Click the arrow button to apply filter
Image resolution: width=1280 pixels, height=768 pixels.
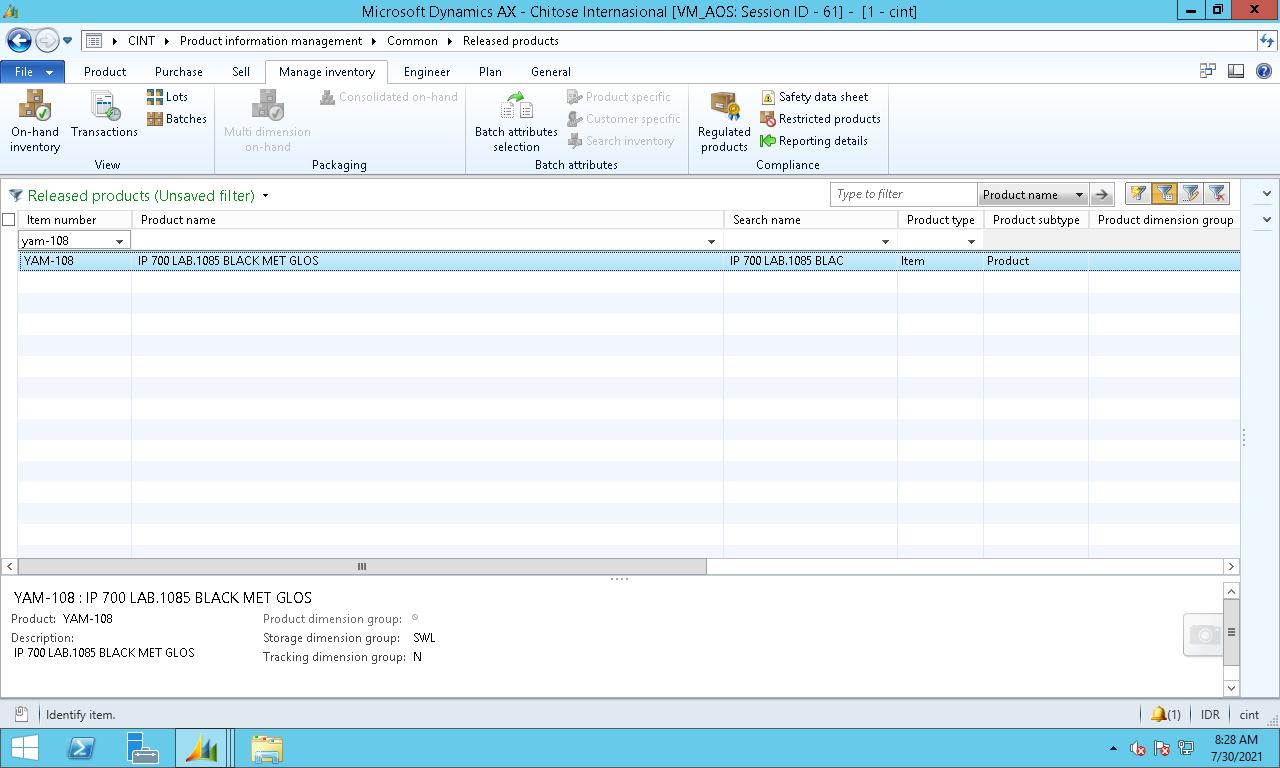tap(1101, 195)
